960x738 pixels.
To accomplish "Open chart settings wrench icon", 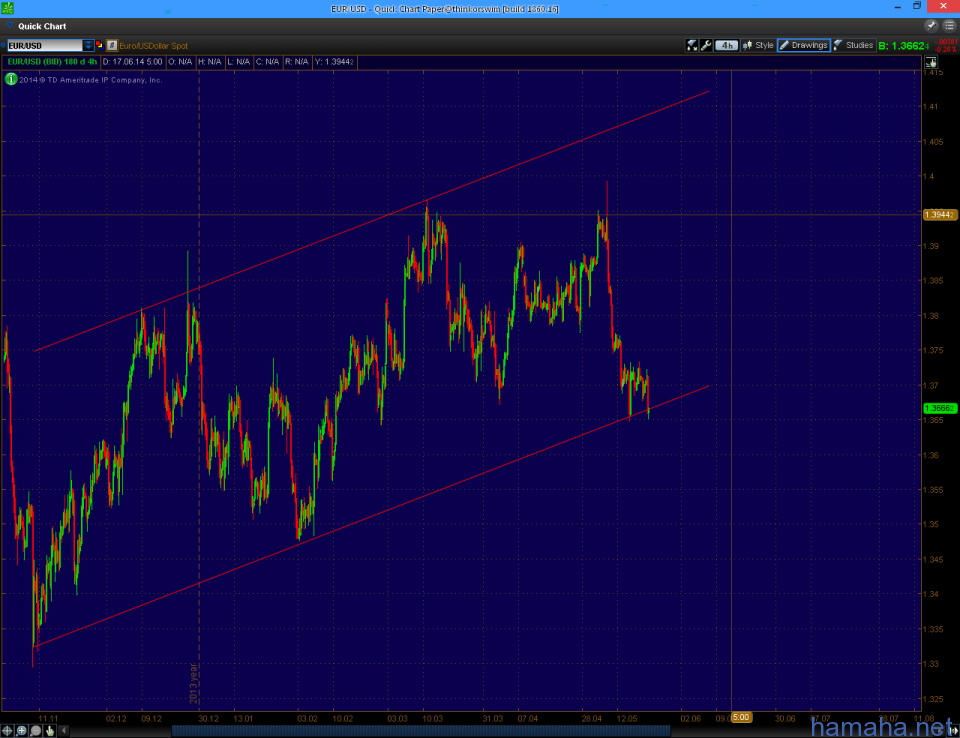I will pyautogui.click(x=706, y=45).
